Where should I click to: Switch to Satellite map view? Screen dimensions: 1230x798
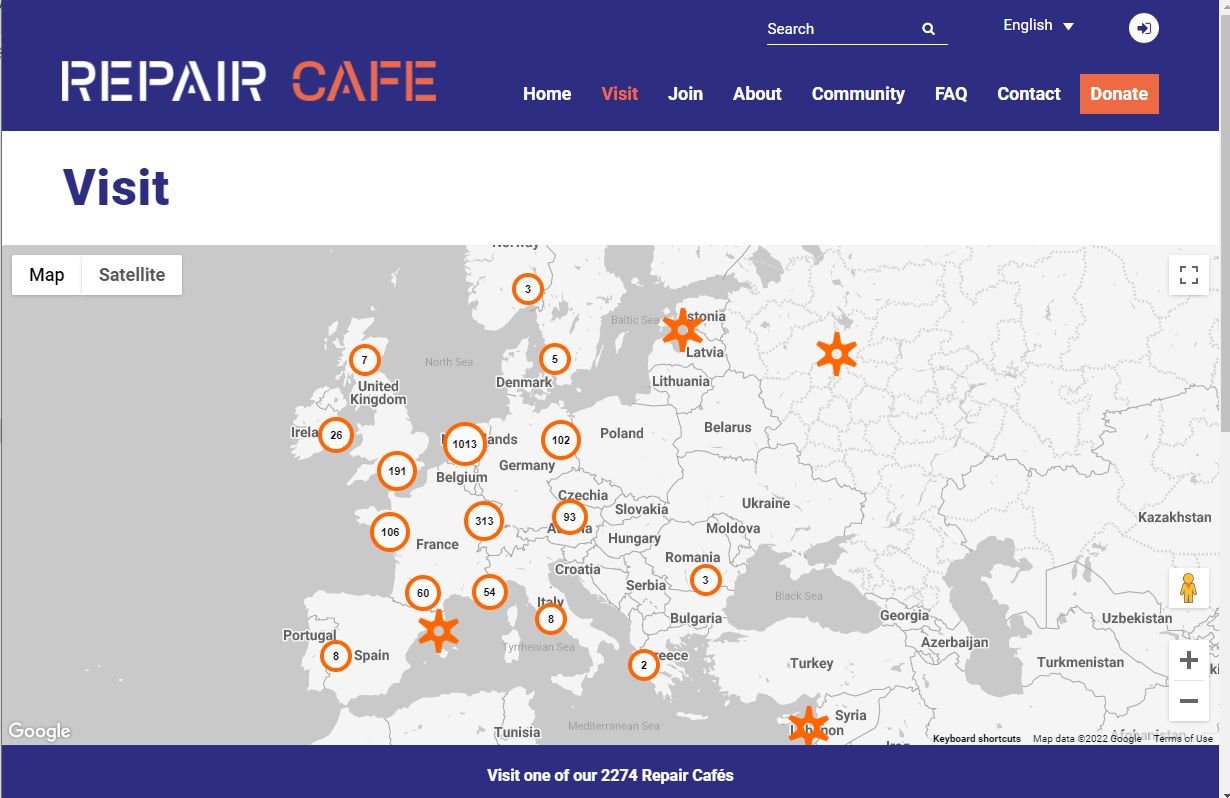pos(132,275)
